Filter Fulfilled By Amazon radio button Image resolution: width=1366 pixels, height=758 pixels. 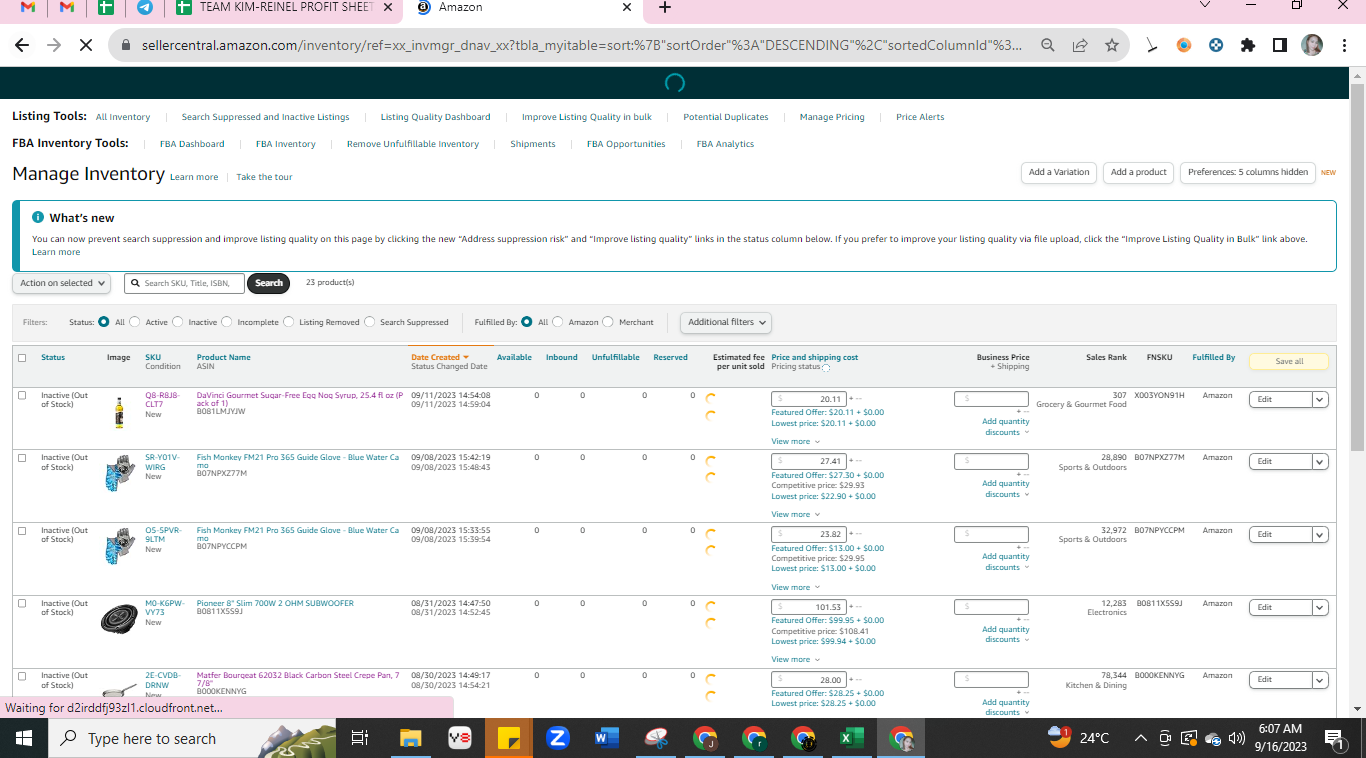[x=558, y=322]
